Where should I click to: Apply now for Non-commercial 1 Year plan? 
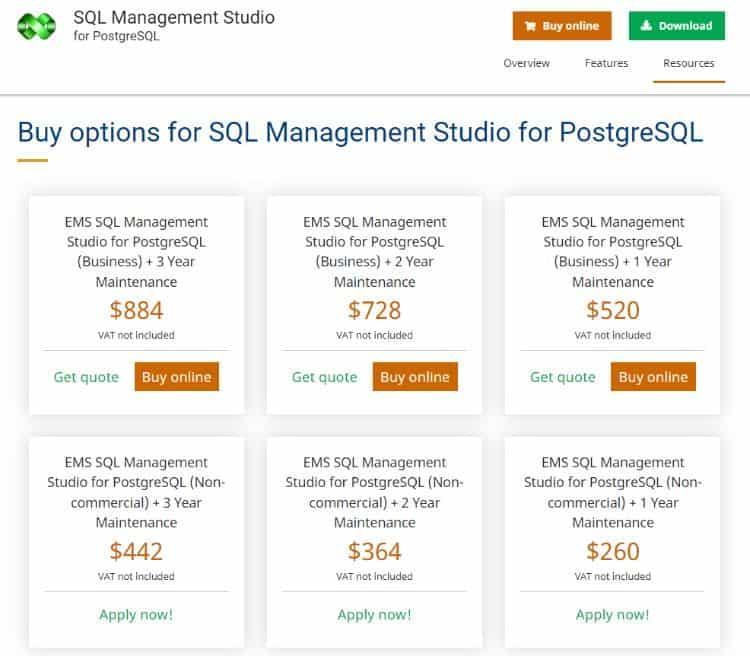(612, 614)
